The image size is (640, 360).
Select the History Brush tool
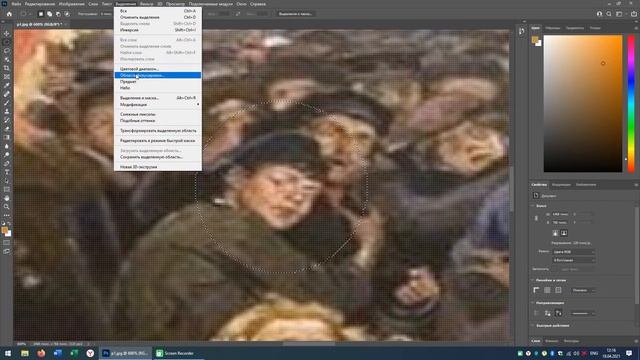[x=7, y=120]
